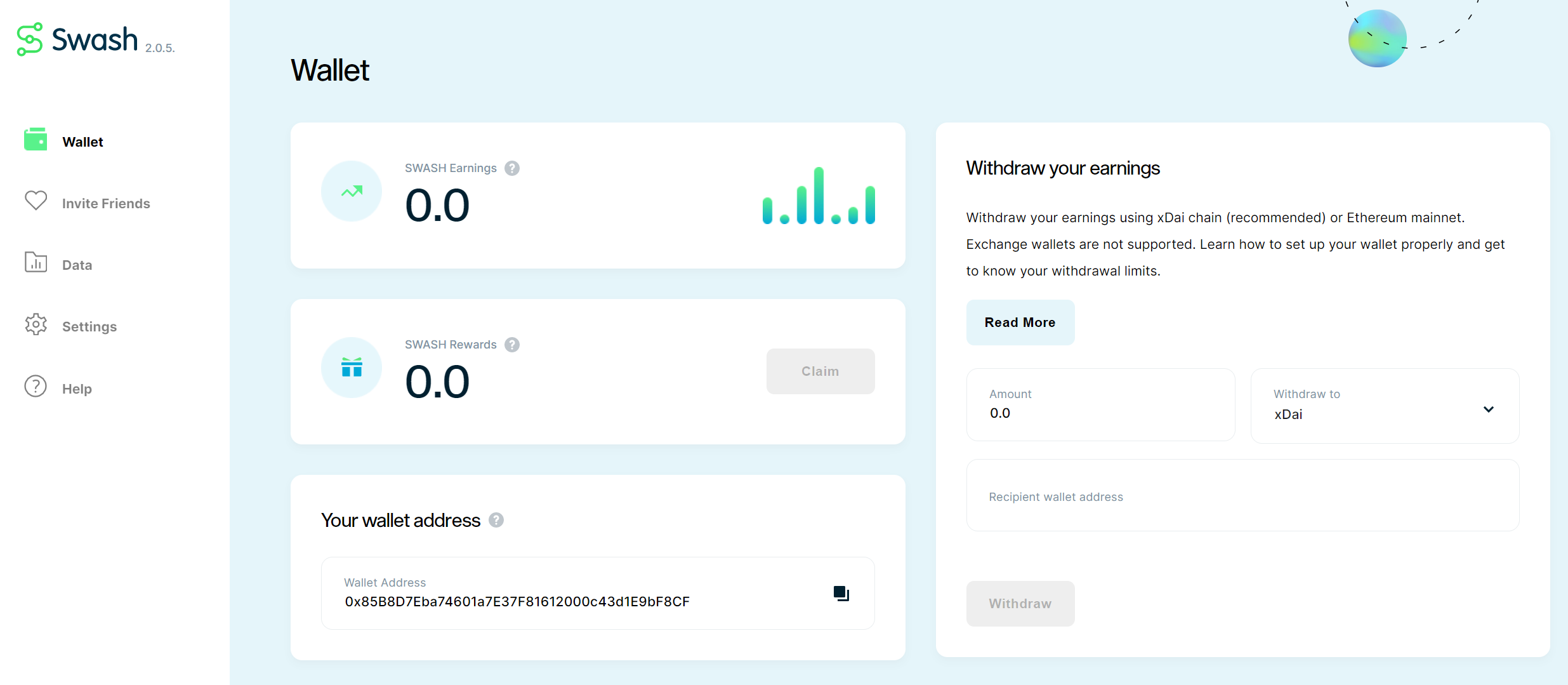Click the wallet address help tooltip icon
This screenshot has width=1568, height=685.
(x=496, y=520)
